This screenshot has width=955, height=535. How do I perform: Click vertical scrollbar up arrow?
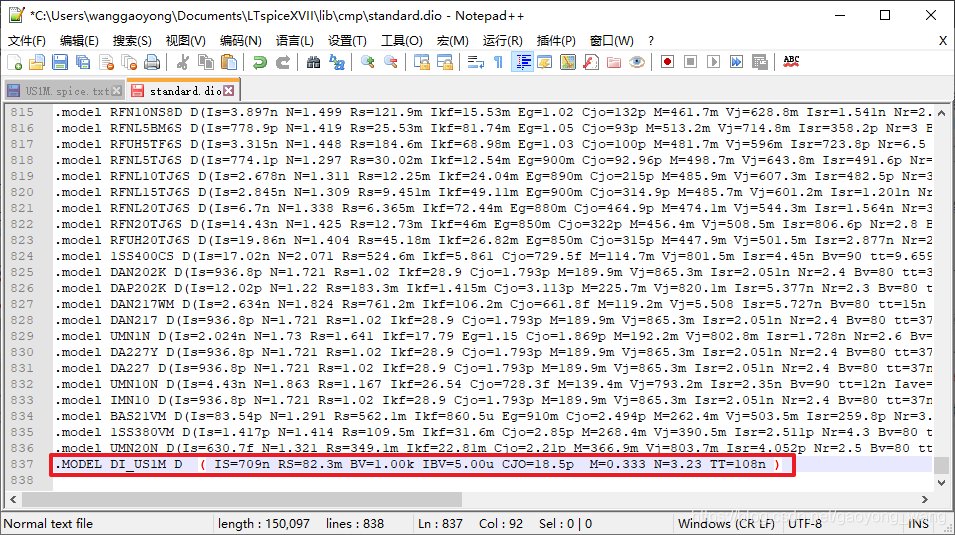(x=942, y=113)
